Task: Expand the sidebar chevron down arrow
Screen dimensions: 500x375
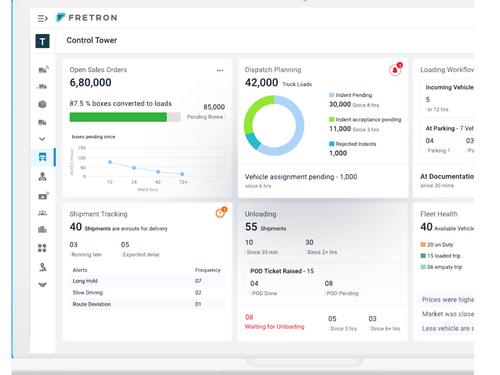Action: 42,139
